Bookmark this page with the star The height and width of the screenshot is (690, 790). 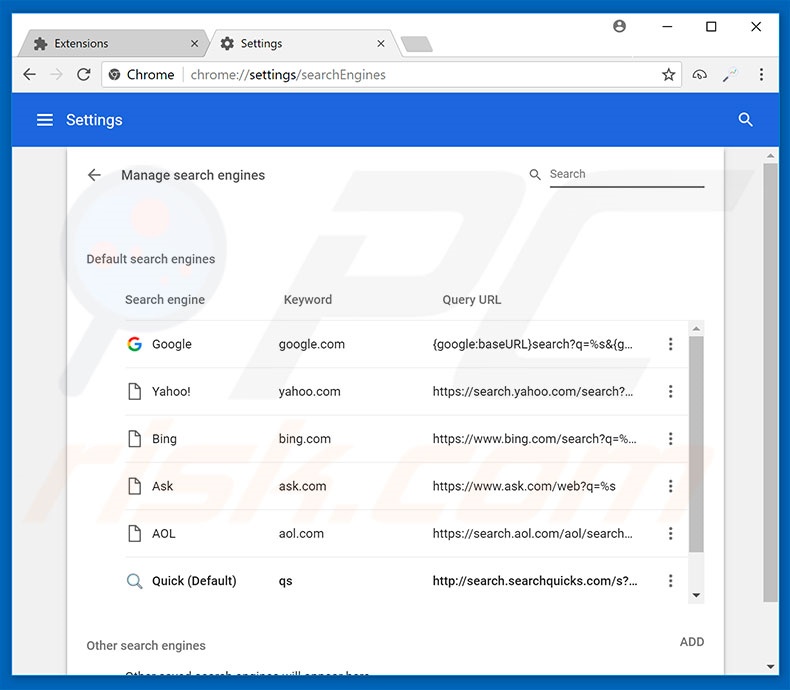(x=668, y=75)
